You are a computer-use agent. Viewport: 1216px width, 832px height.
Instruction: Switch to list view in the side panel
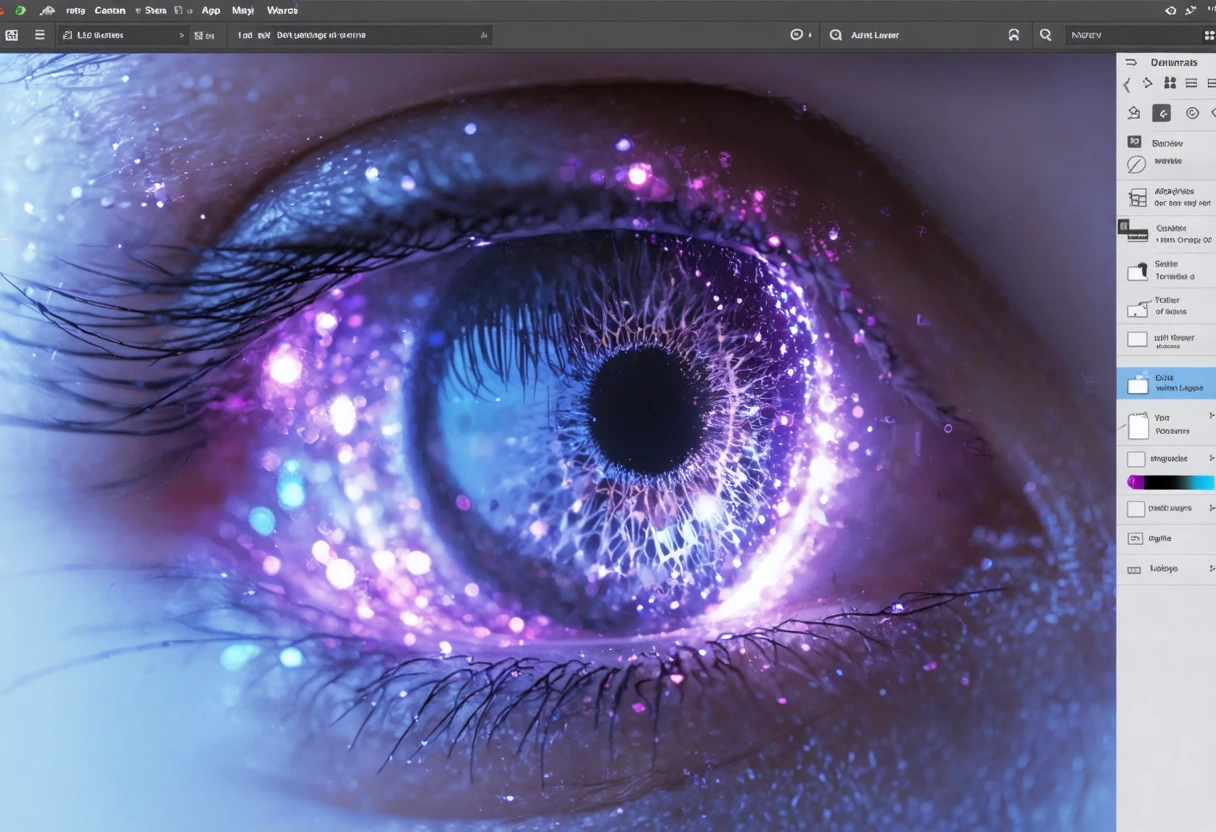1190,83
